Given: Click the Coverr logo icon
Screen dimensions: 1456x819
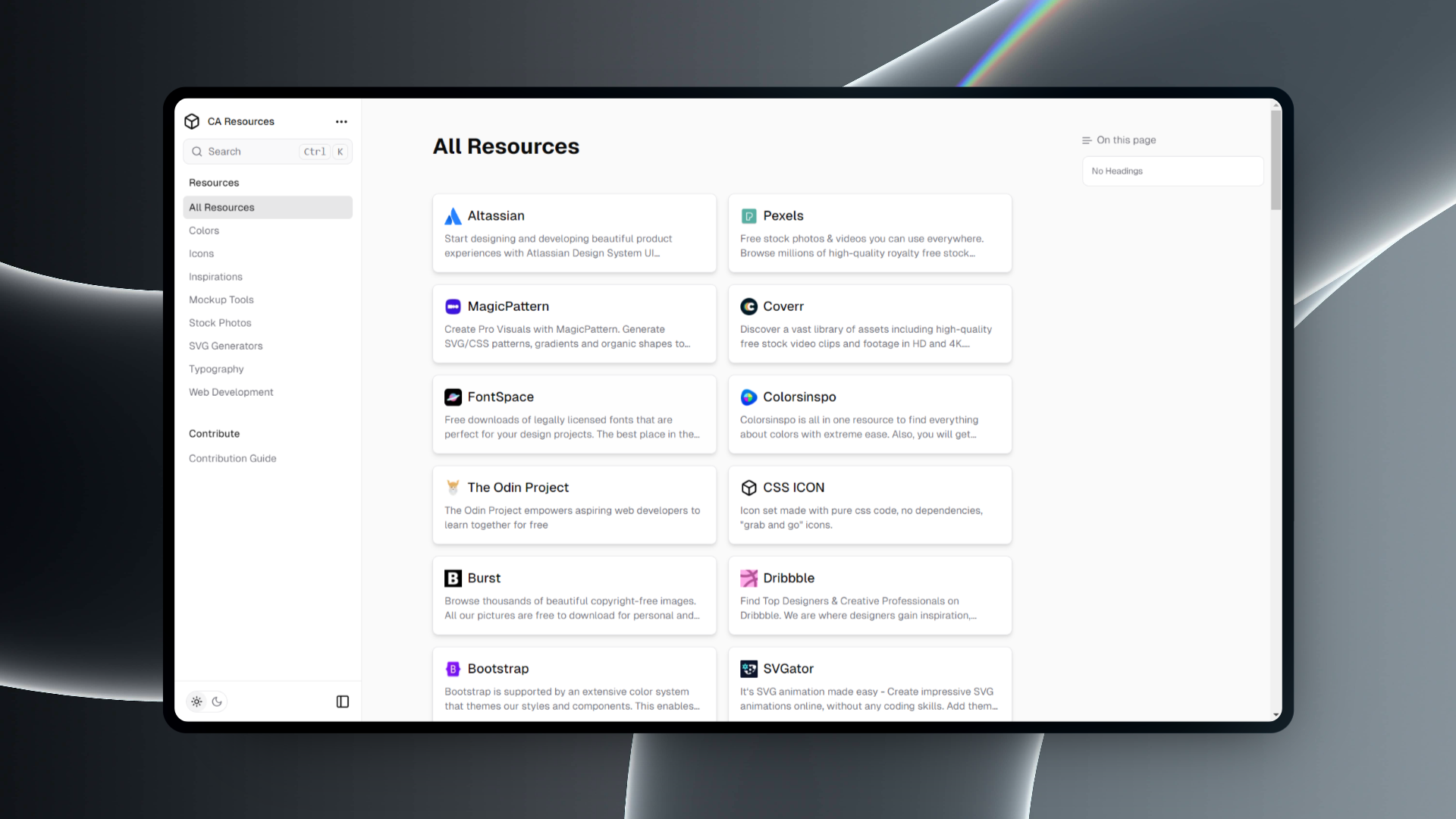Looking at the screenshot, I should tap(748, 306).
